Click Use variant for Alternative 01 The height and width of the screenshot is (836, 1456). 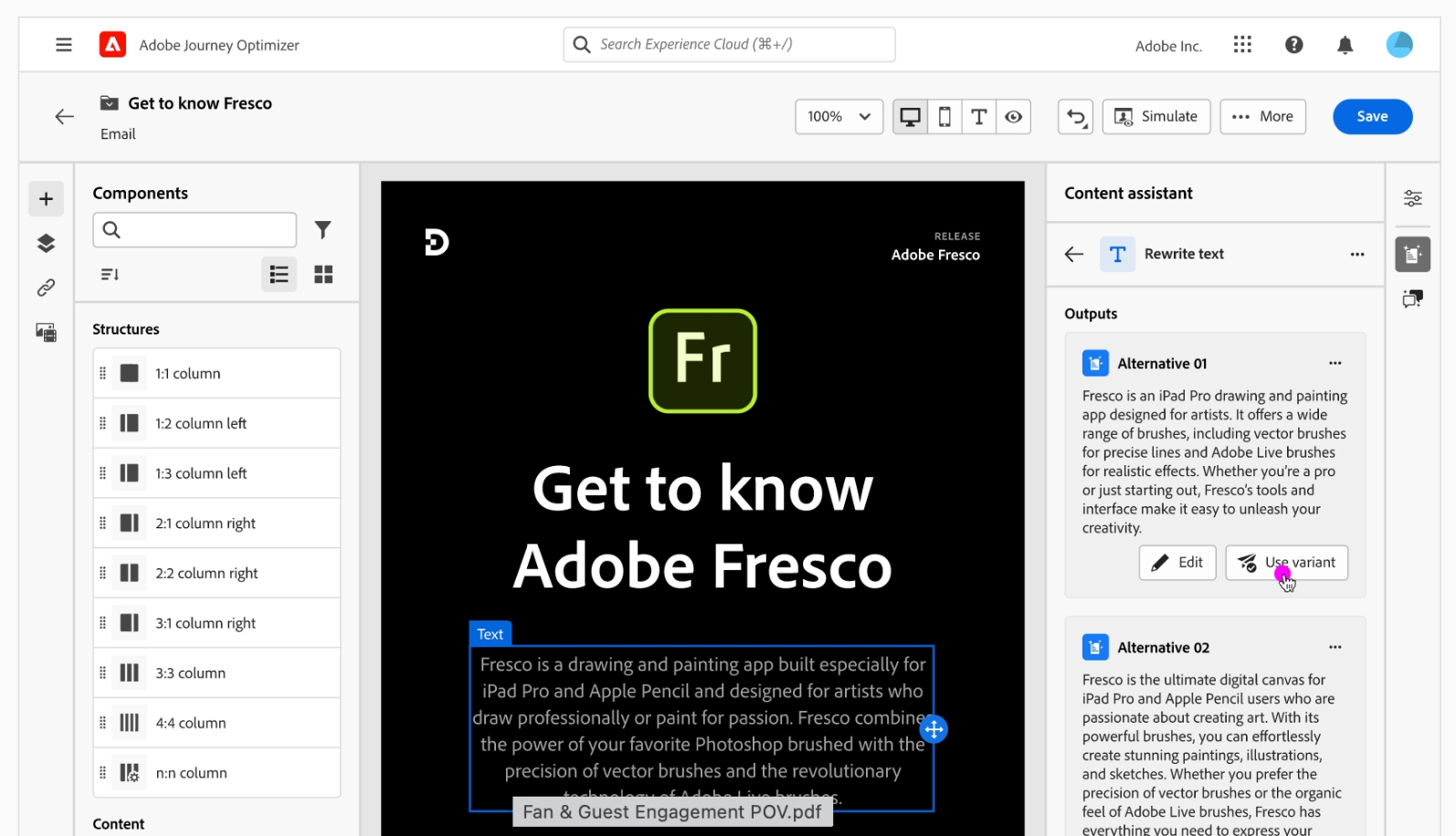coord(1286,563)
